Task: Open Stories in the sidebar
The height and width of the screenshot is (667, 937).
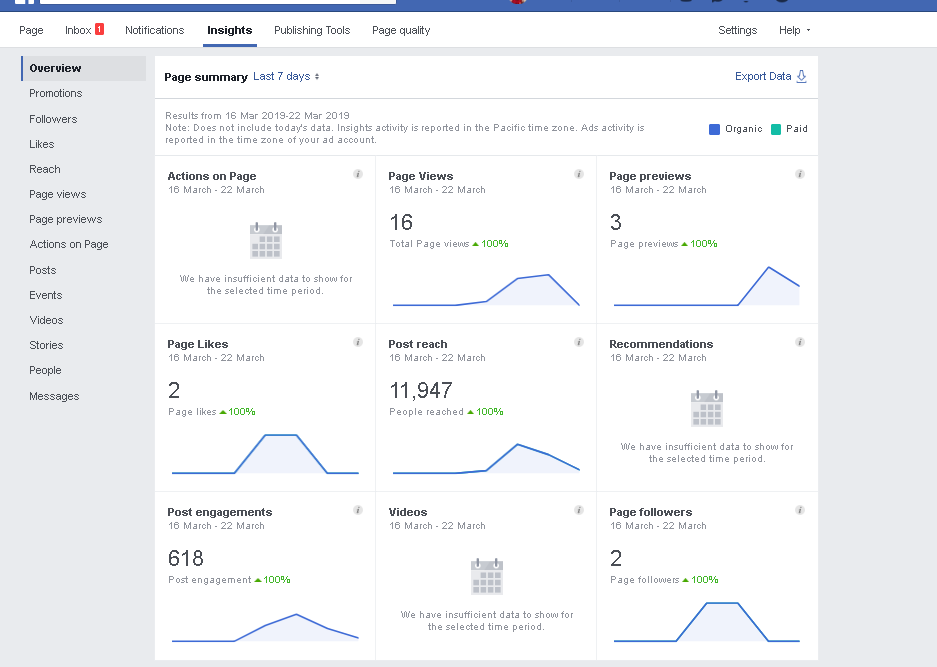Action: [46, 345]
